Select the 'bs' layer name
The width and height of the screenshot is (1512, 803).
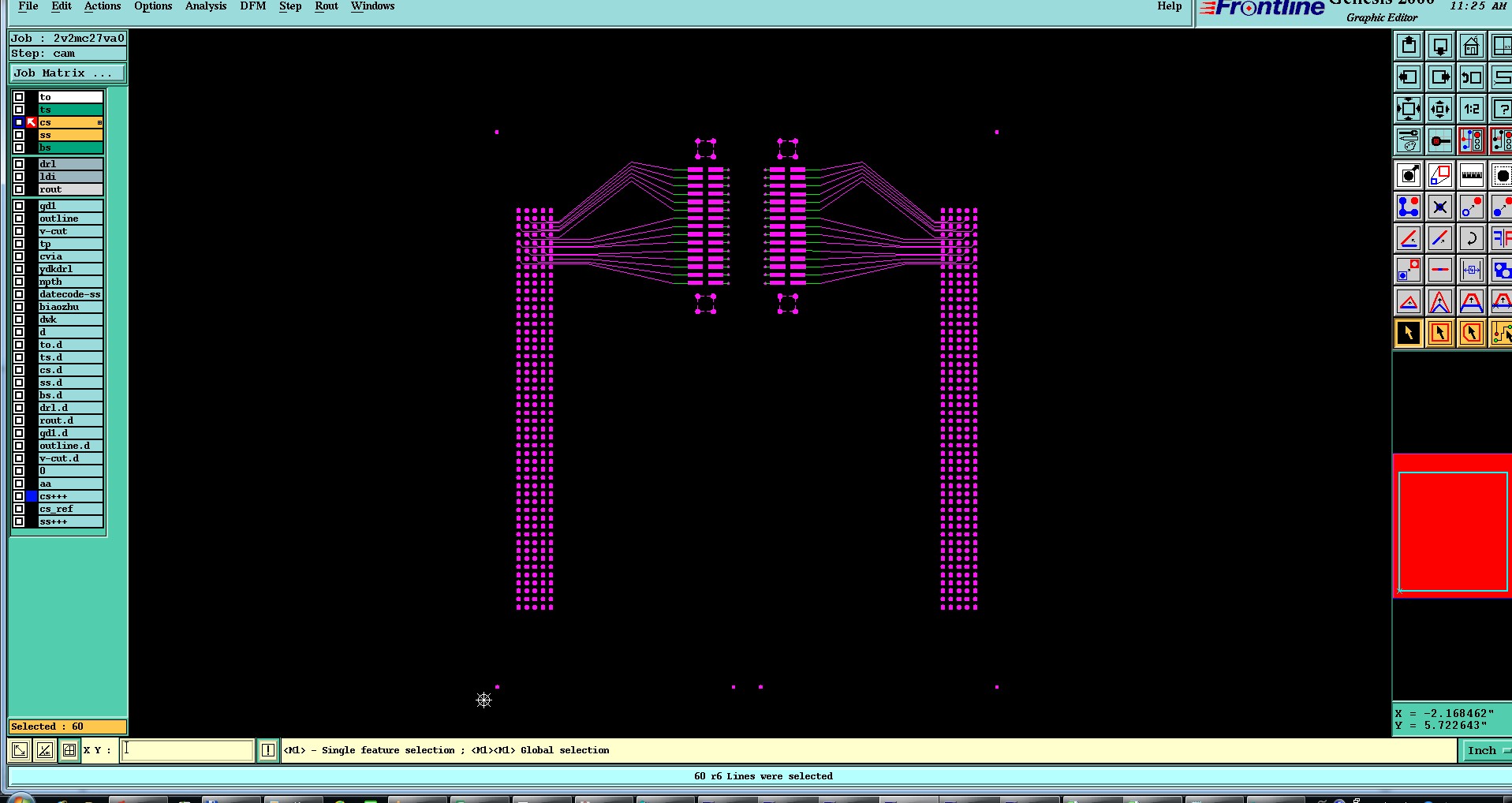click(70, 148)
